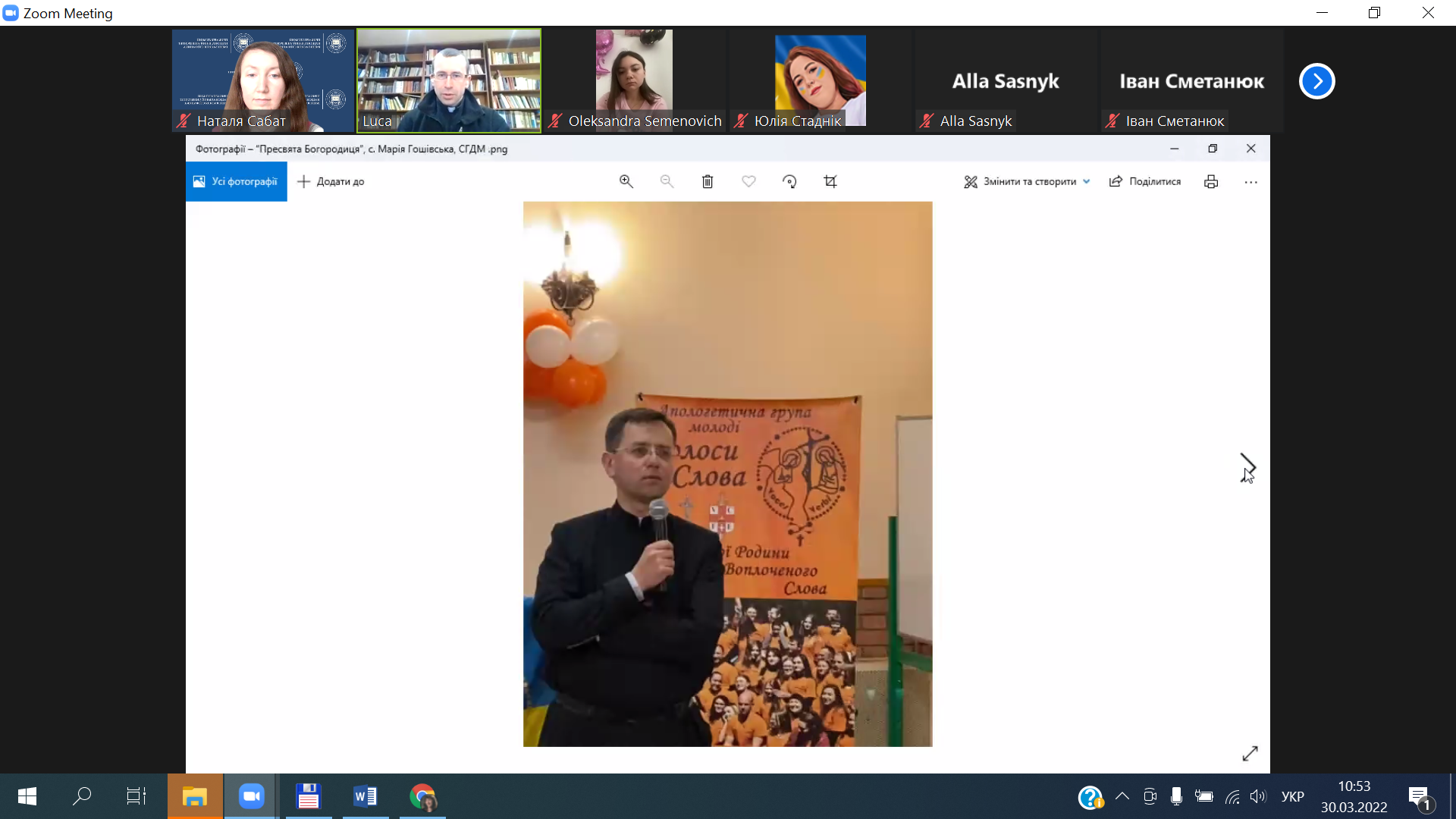Screen dimensions: 1456x819
Task: Click the print icon in Photos
Action: (x=1211, y=181)
